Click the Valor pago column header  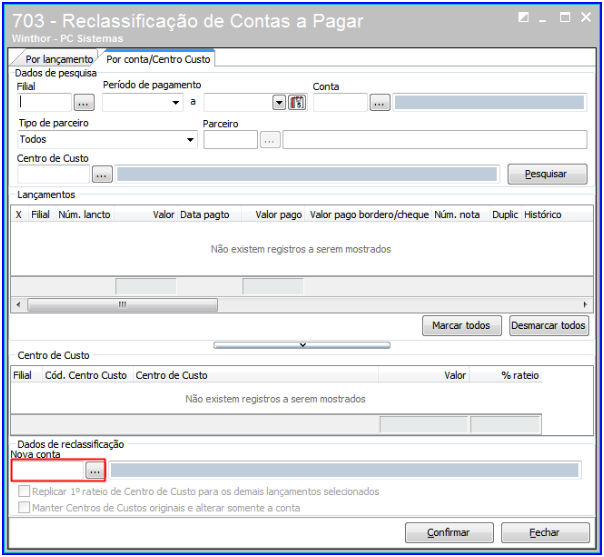[273, 215]
